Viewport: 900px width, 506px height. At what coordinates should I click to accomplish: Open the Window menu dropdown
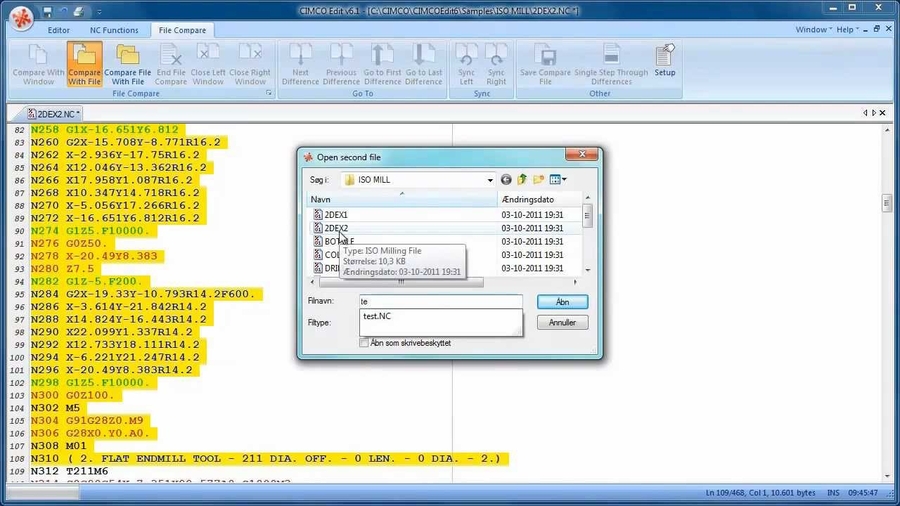(814, 30)
